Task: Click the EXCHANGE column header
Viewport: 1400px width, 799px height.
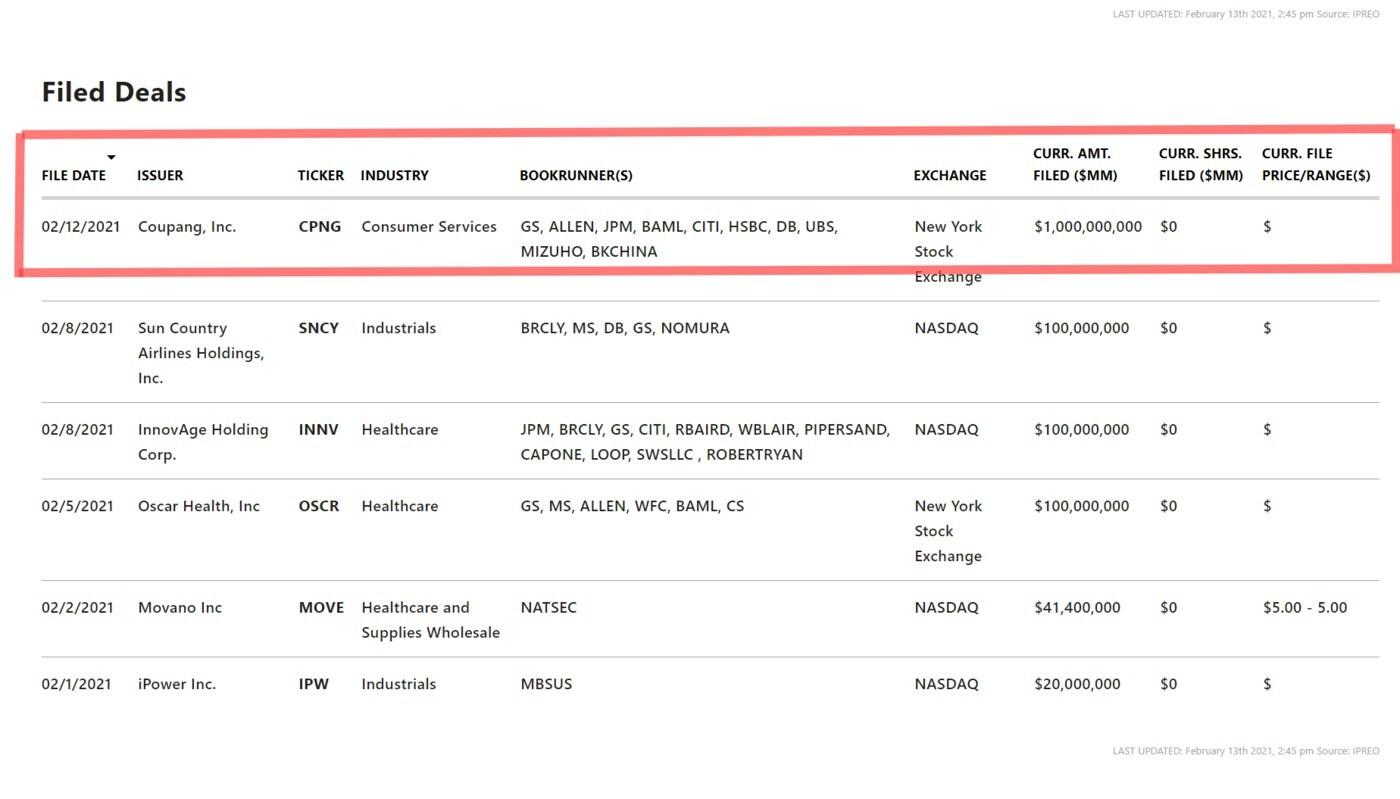Action: point(949,175)
